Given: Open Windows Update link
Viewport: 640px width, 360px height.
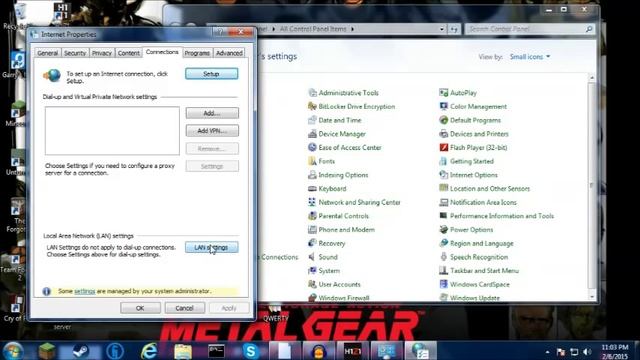Looking at the screenshot, I should 475,298.
